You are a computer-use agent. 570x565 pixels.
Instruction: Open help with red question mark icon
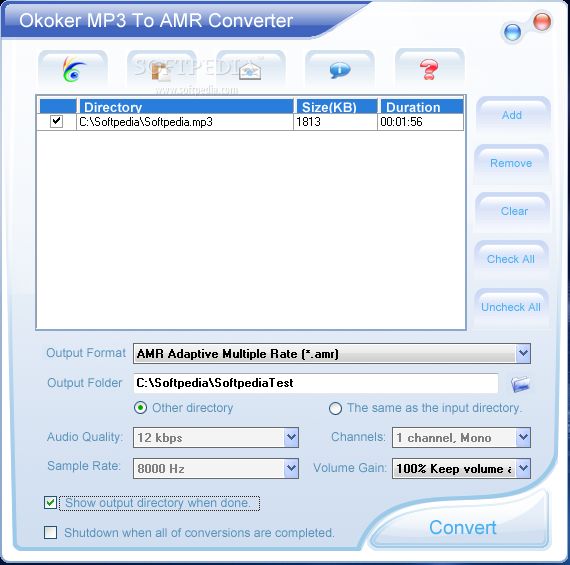[x=429, y=69]
